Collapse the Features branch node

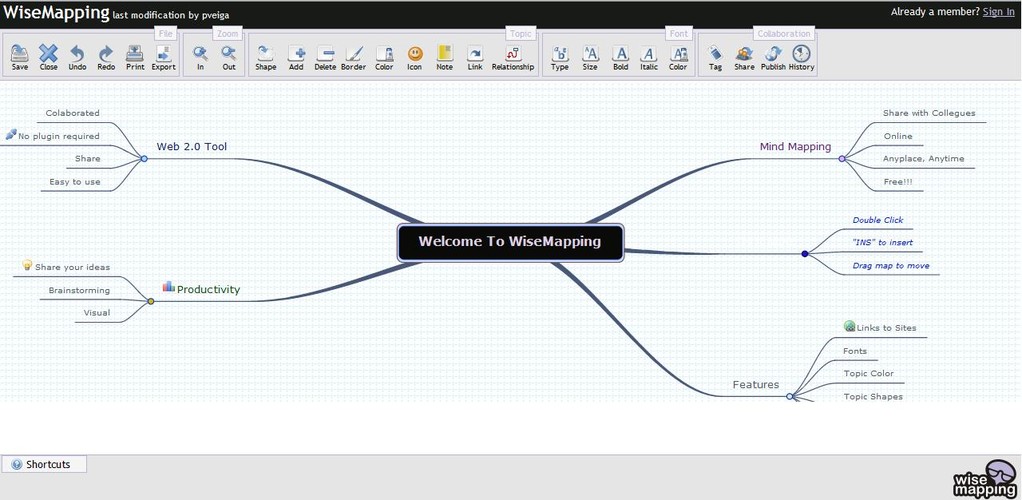(x=790, y=396)
